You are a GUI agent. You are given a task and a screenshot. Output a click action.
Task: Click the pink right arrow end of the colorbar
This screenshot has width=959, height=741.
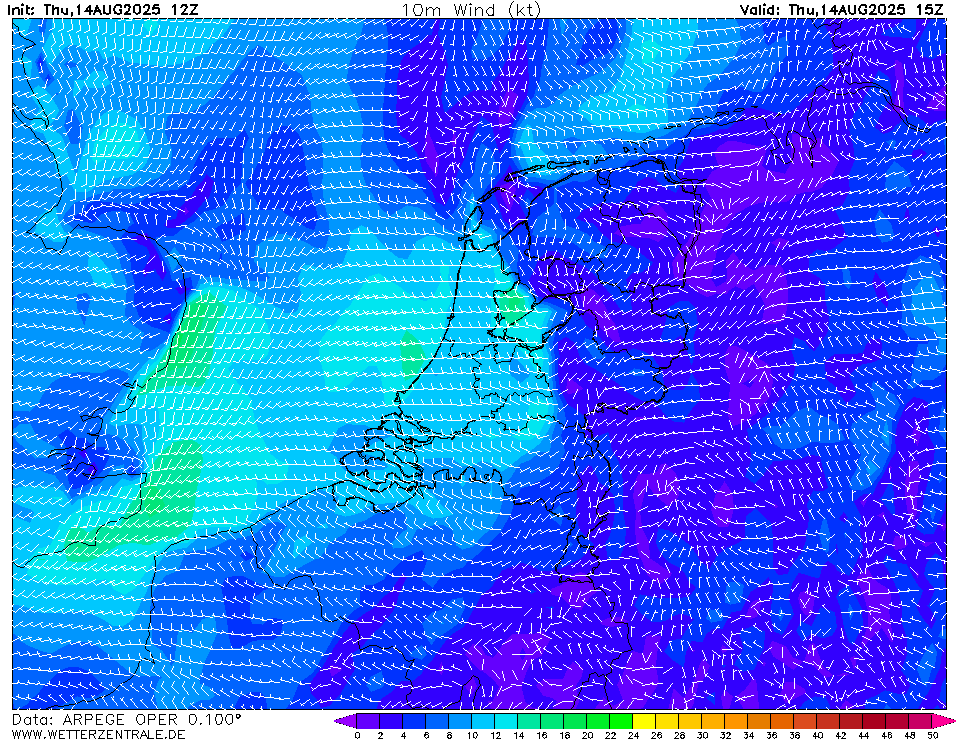tap(944, 721)
